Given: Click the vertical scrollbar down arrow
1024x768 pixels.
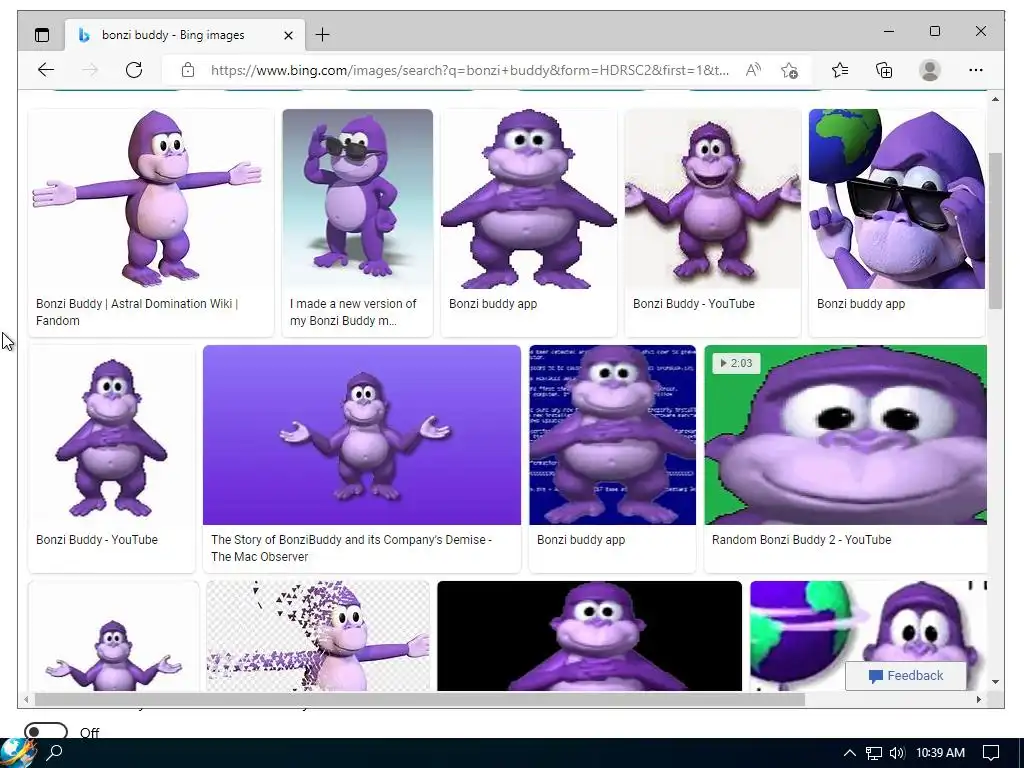Looking at the screenshot, I should tap(995, 682).
